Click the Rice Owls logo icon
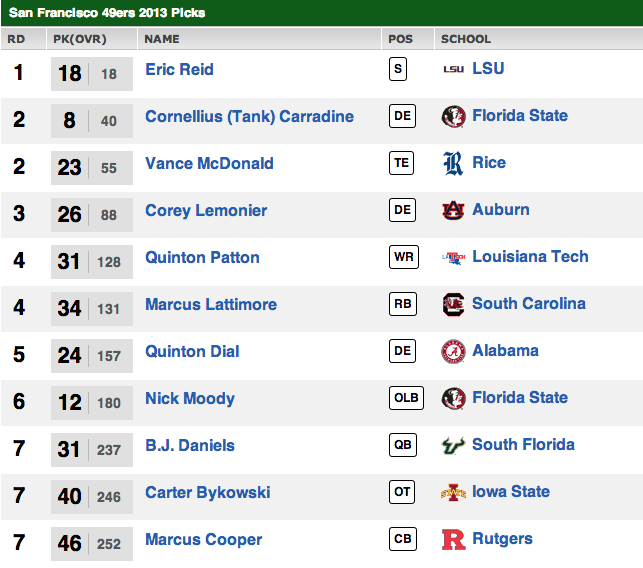 click(x=453, y=163)
